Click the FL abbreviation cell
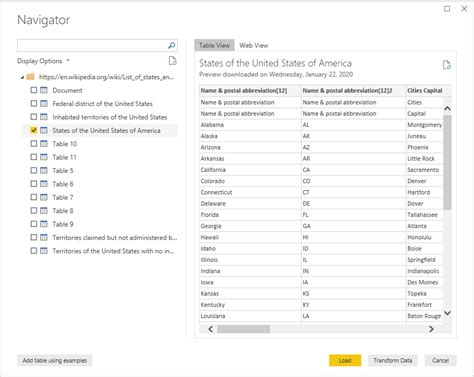474x377 pixels. pos(354,215)
